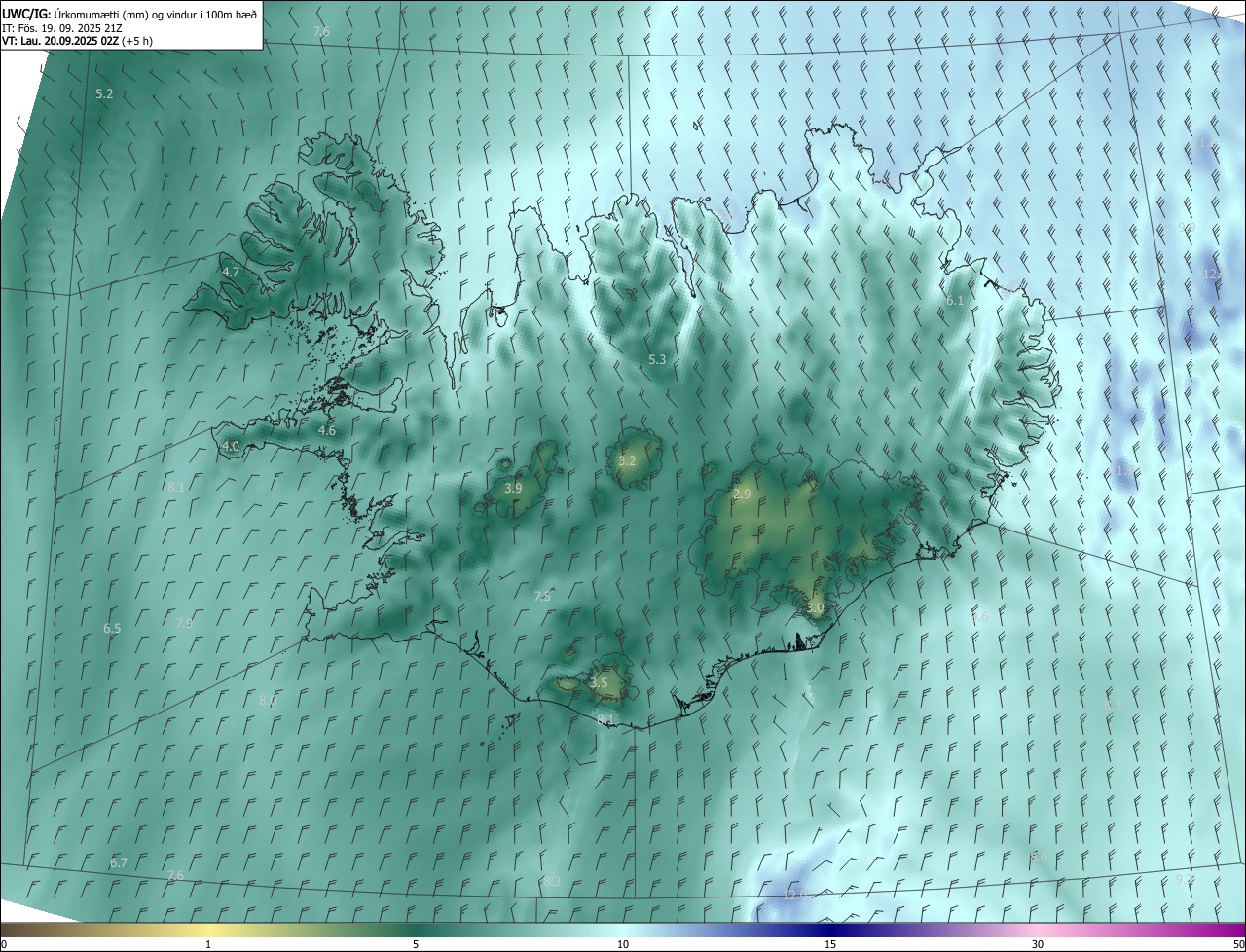Screen dimensions: 1246x952
Task: Select the 30 tick on color scale
Action: 1038,944
